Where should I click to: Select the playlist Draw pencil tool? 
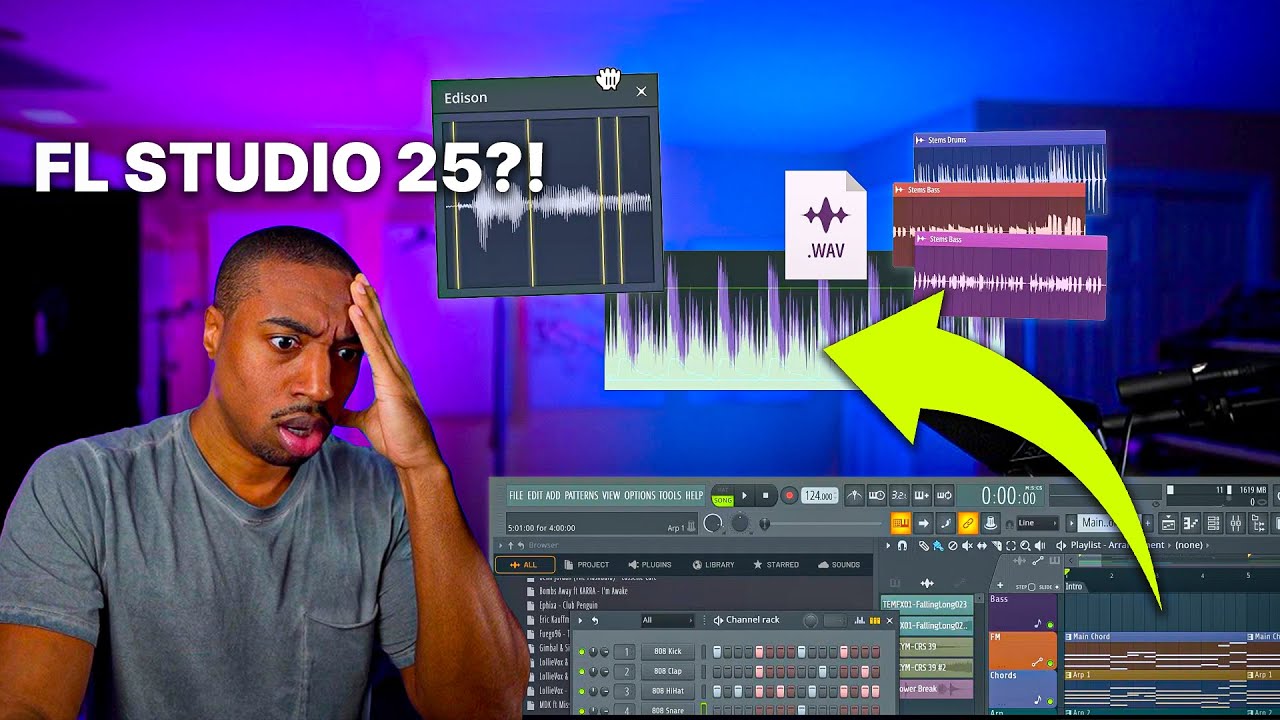tap(923, 545)
